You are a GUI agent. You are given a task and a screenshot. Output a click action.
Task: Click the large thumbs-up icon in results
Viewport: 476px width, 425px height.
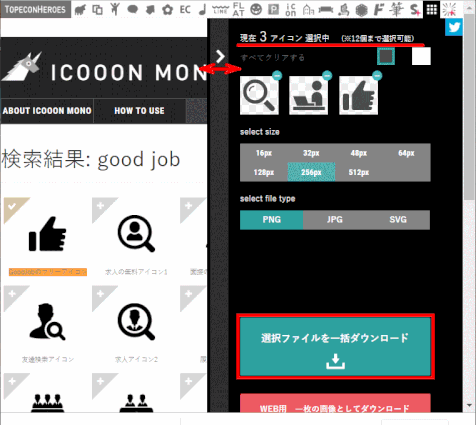pyautogui.click(x=48, y=234)
